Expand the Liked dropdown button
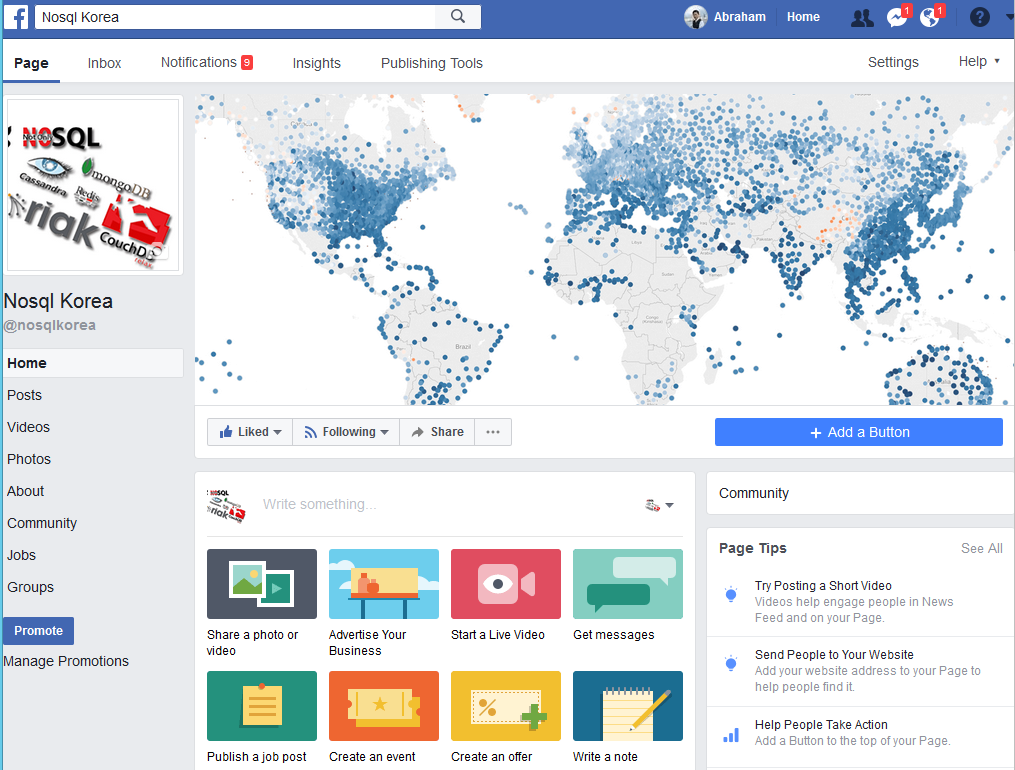The width and height of the screenshot is (1015, 770). click(250, 432)
